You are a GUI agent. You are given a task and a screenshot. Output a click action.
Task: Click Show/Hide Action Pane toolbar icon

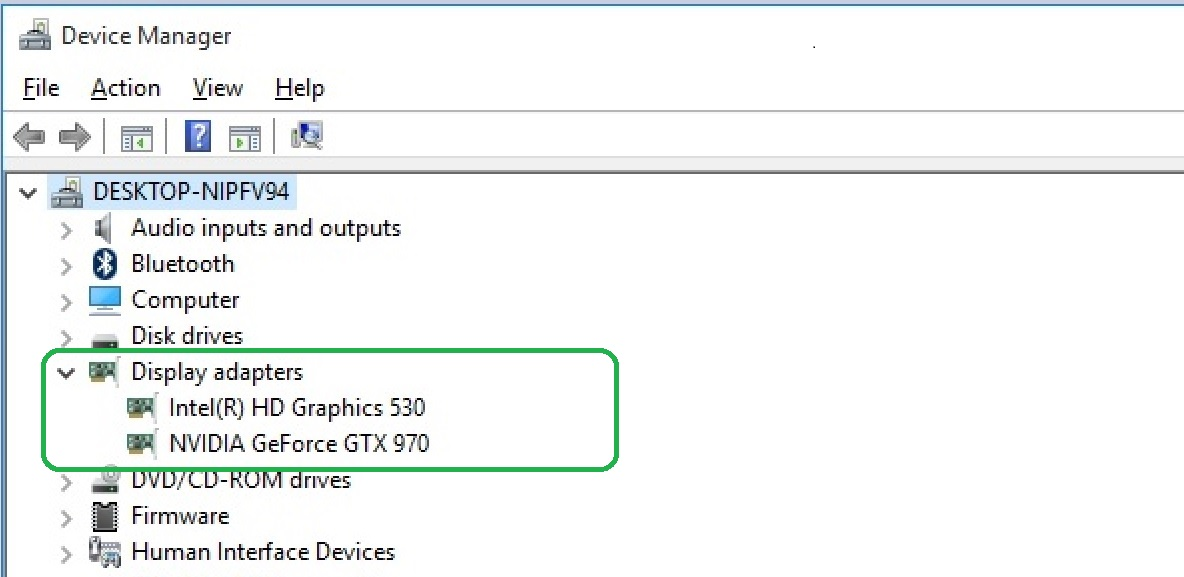[x=244, y=137]
